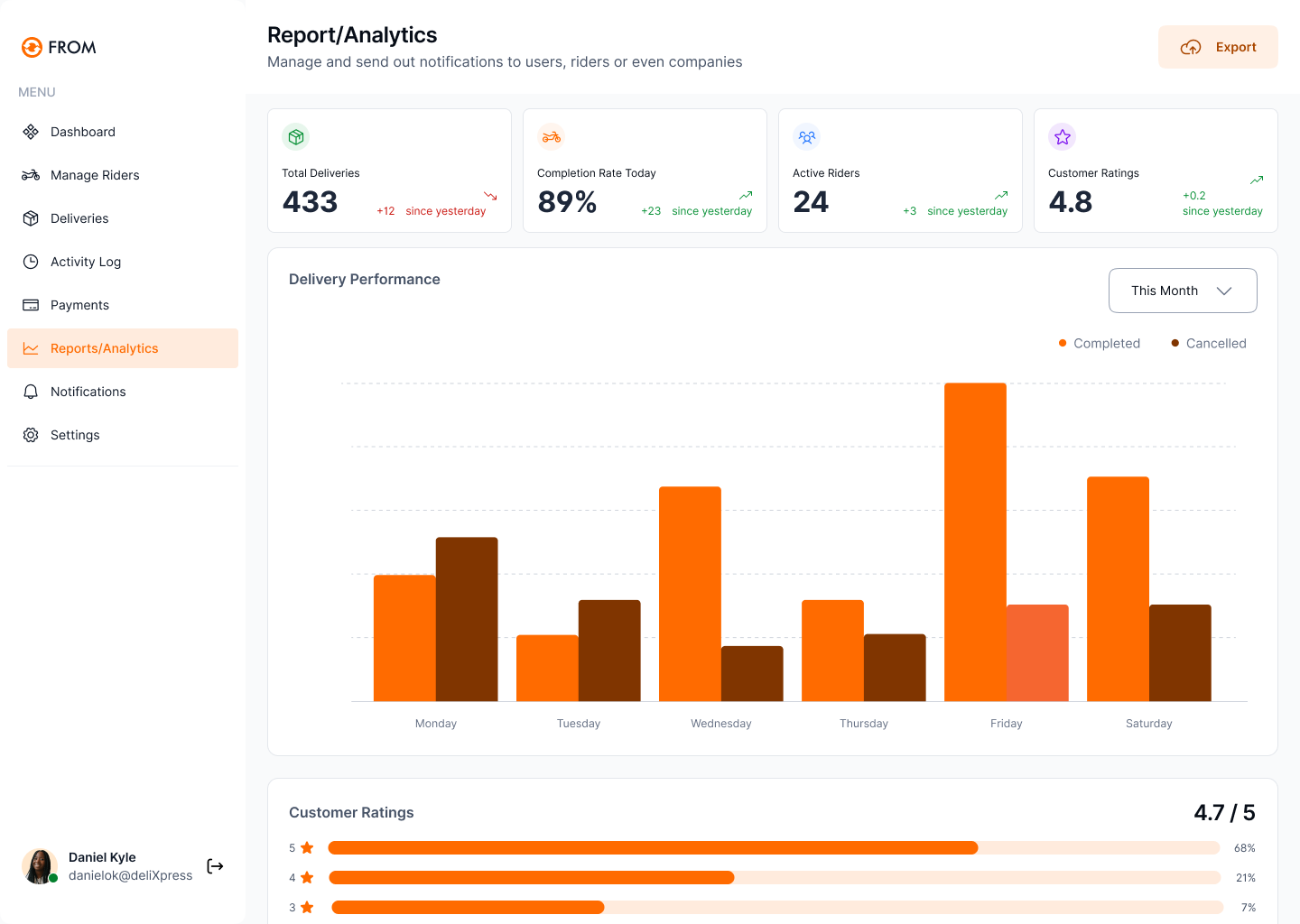Toggle the Completed legend series
This screenshot has height=924, width=1300.
[x=1099, y=343]
